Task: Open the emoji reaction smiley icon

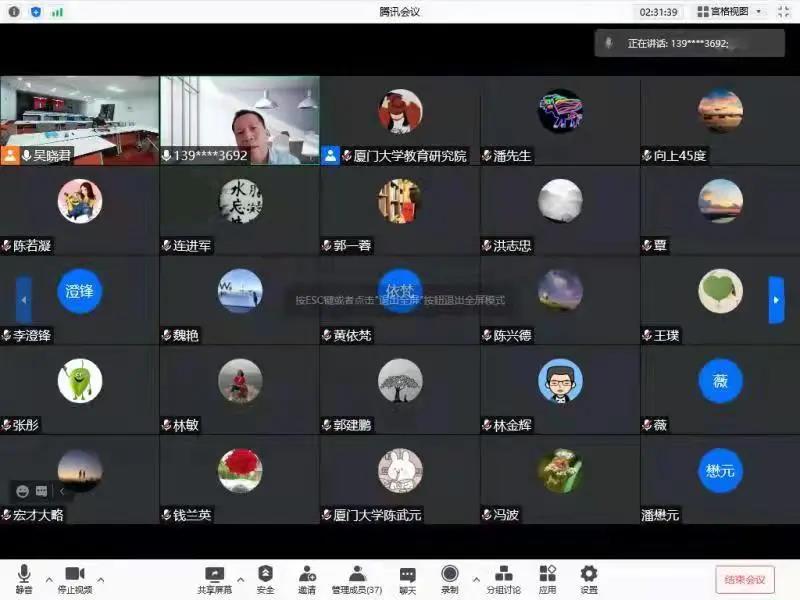Action: 23,491
